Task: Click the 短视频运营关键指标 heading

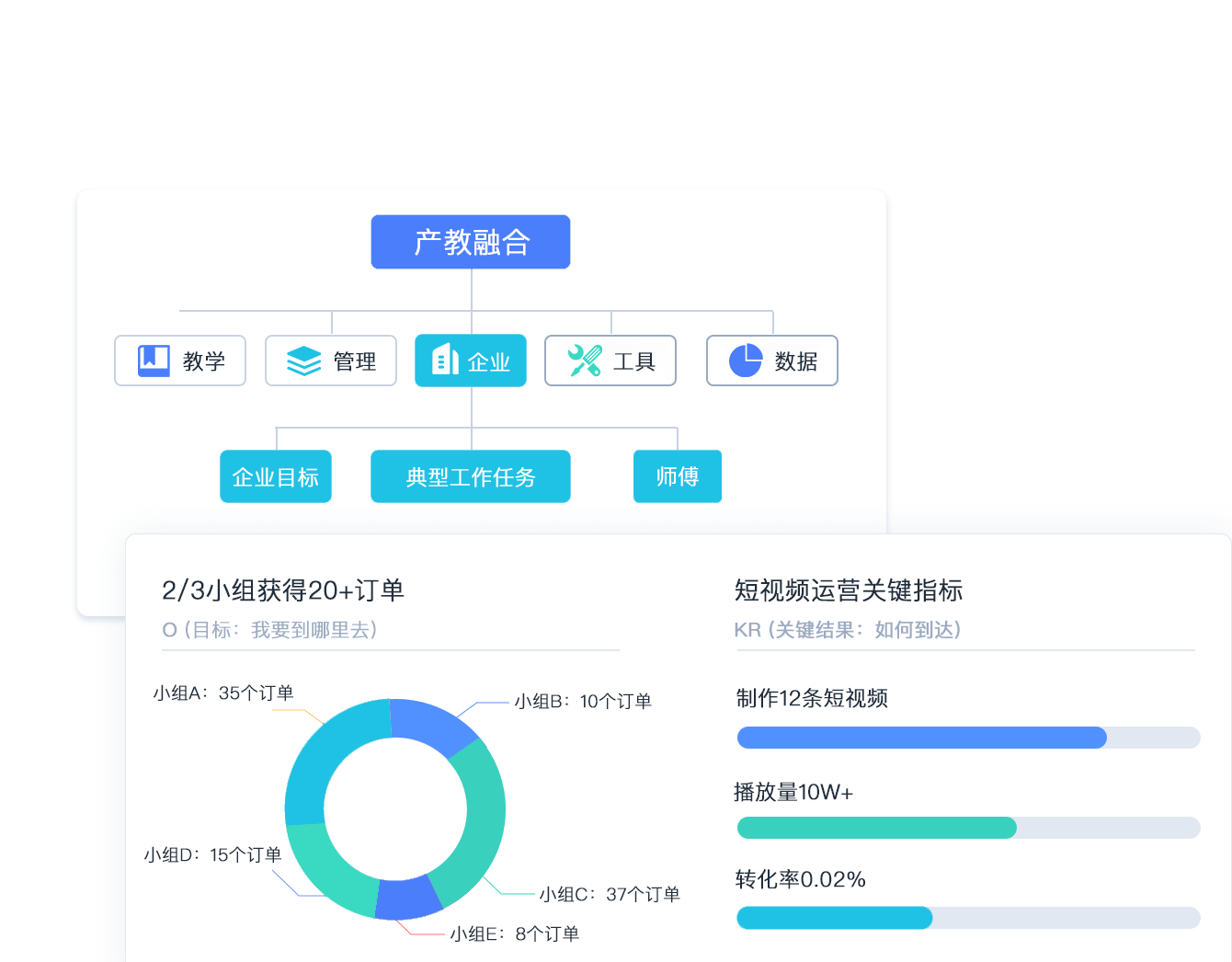Action: pos(849,590)
